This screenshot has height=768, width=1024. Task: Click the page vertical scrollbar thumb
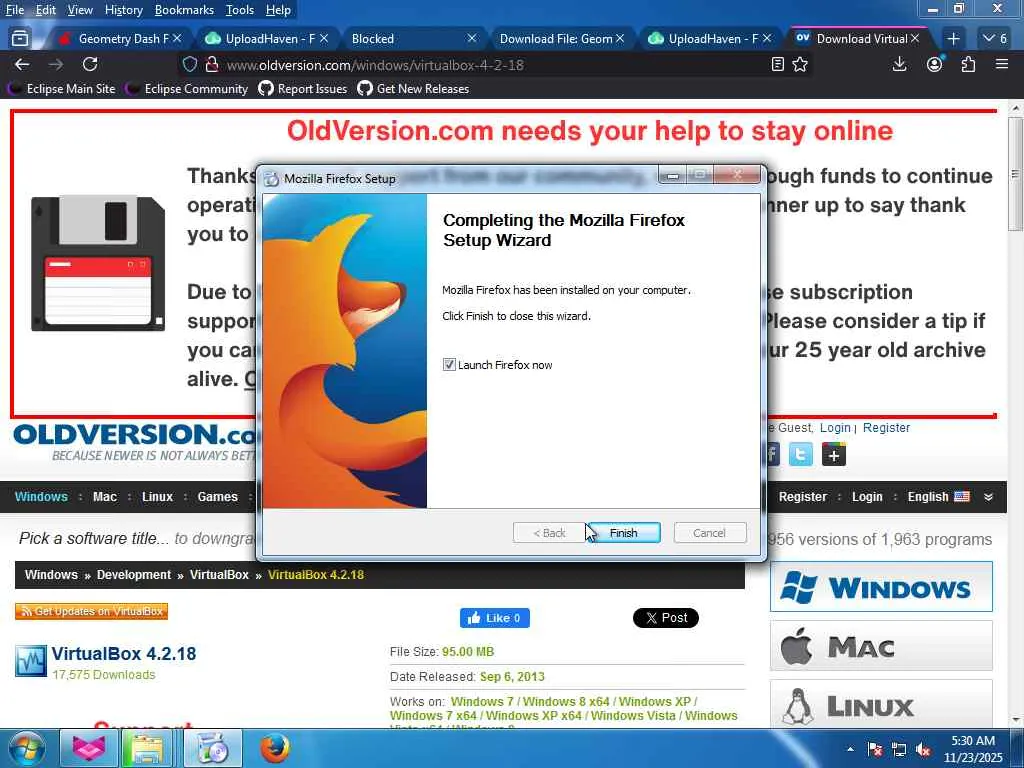click(x=1015, y=174)
